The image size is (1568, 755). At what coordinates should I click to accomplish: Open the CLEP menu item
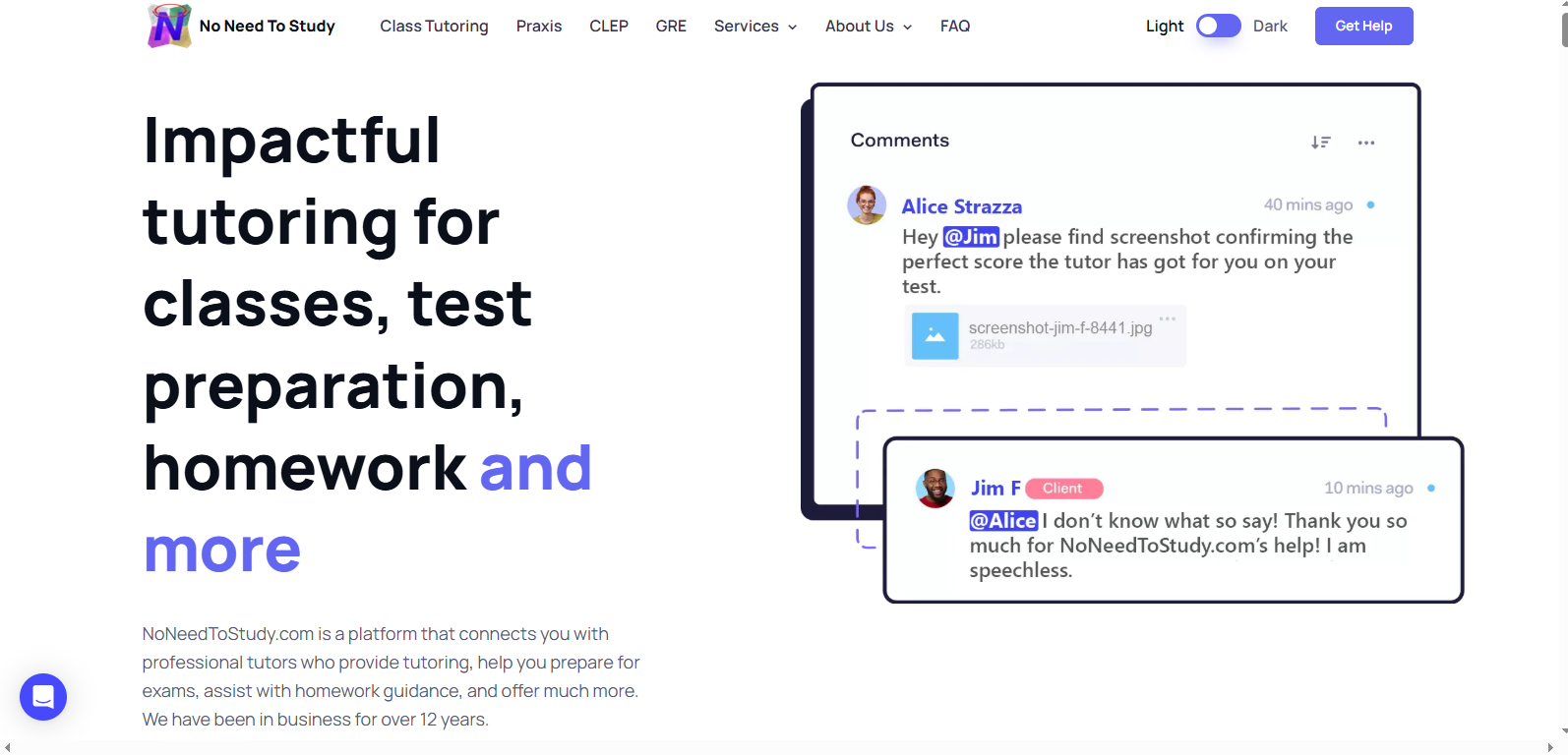pyautogui.click(x=609, y=27)
